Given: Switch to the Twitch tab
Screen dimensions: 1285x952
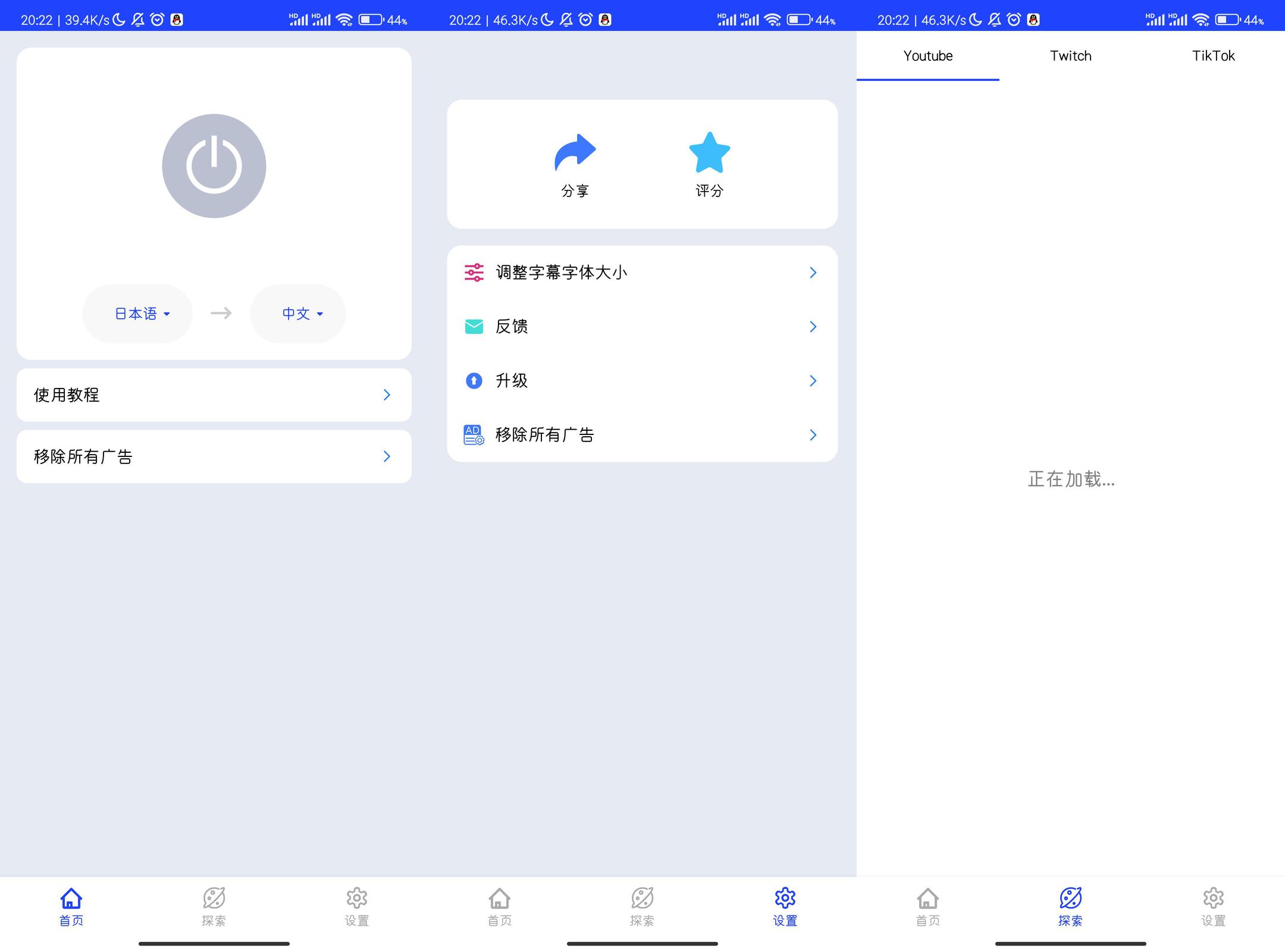Looking at the screenshot, I should pyautogui.click(x=1070, y=56).
